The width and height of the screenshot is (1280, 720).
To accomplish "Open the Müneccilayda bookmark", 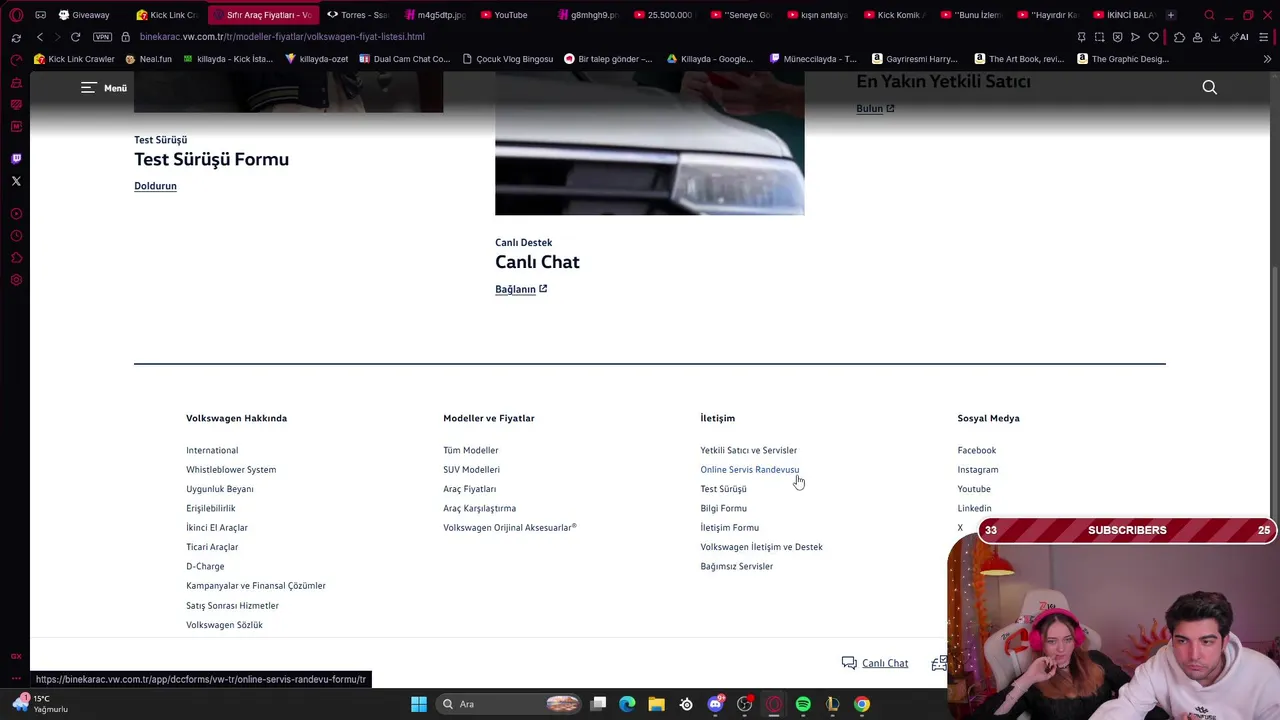I will [812, 59].
